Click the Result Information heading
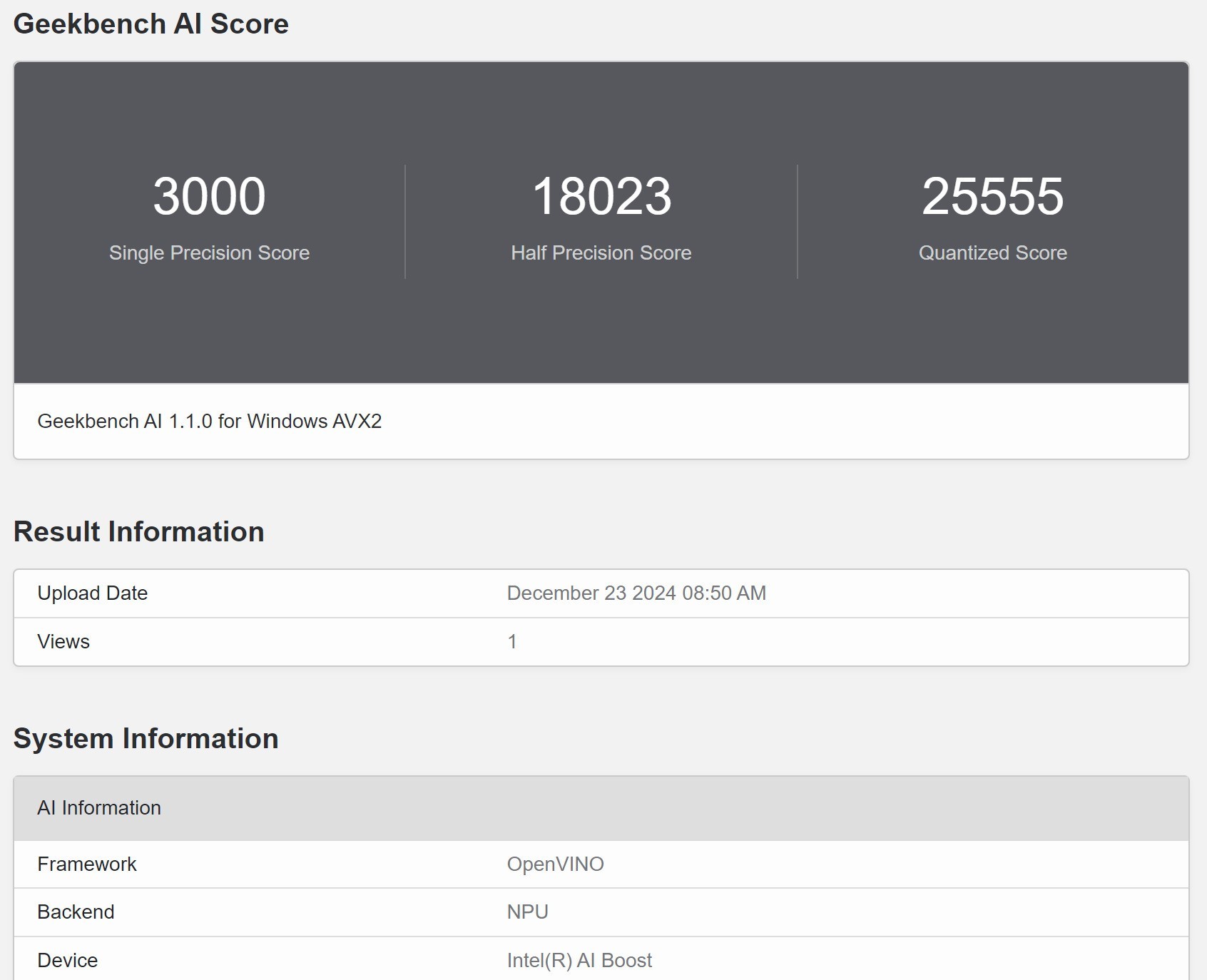Screen dimensions: 1207x980 140,531
